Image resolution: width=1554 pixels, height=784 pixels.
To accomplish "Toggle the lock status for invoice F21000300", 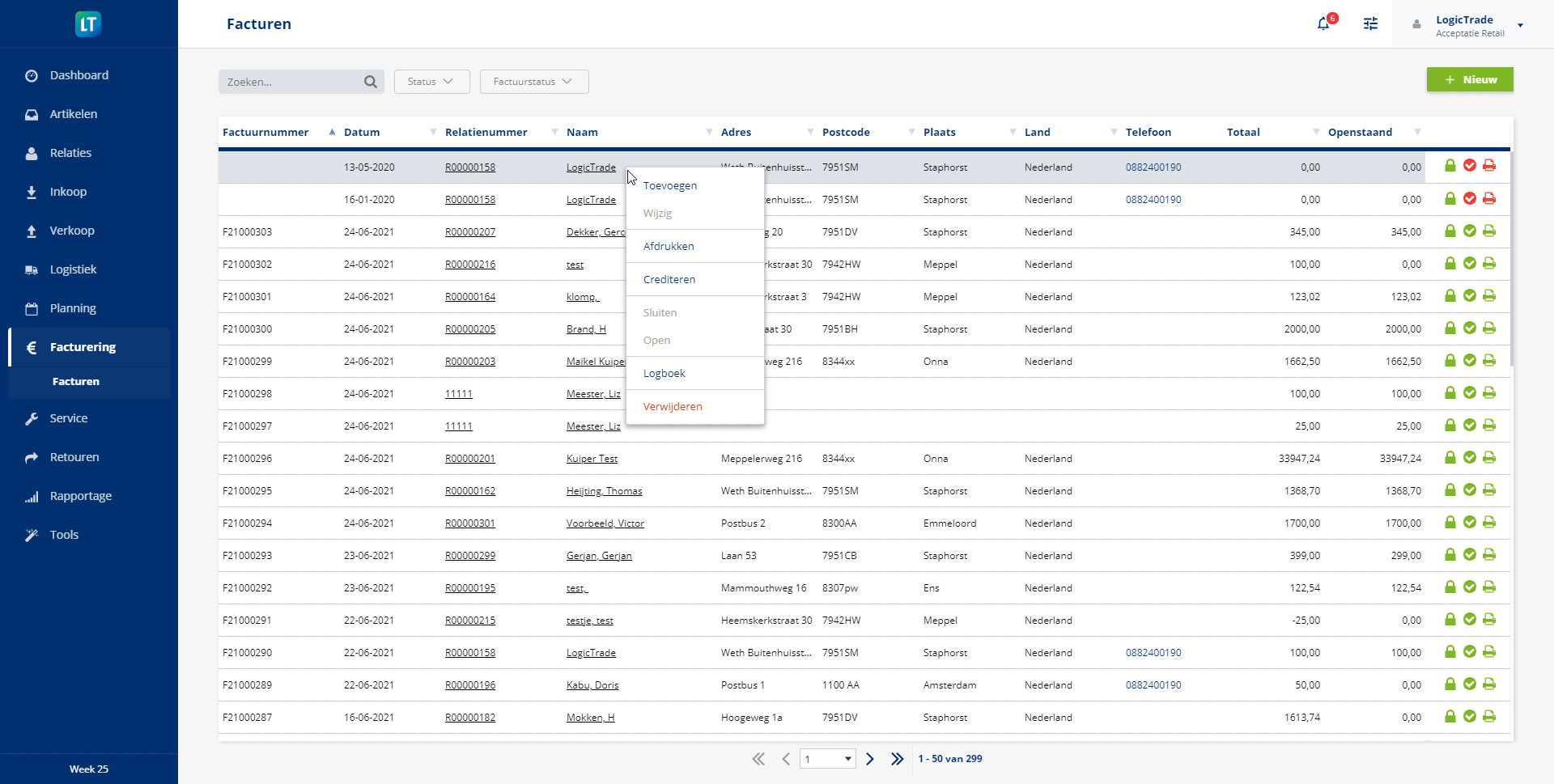I will (x=1450, y=328).
